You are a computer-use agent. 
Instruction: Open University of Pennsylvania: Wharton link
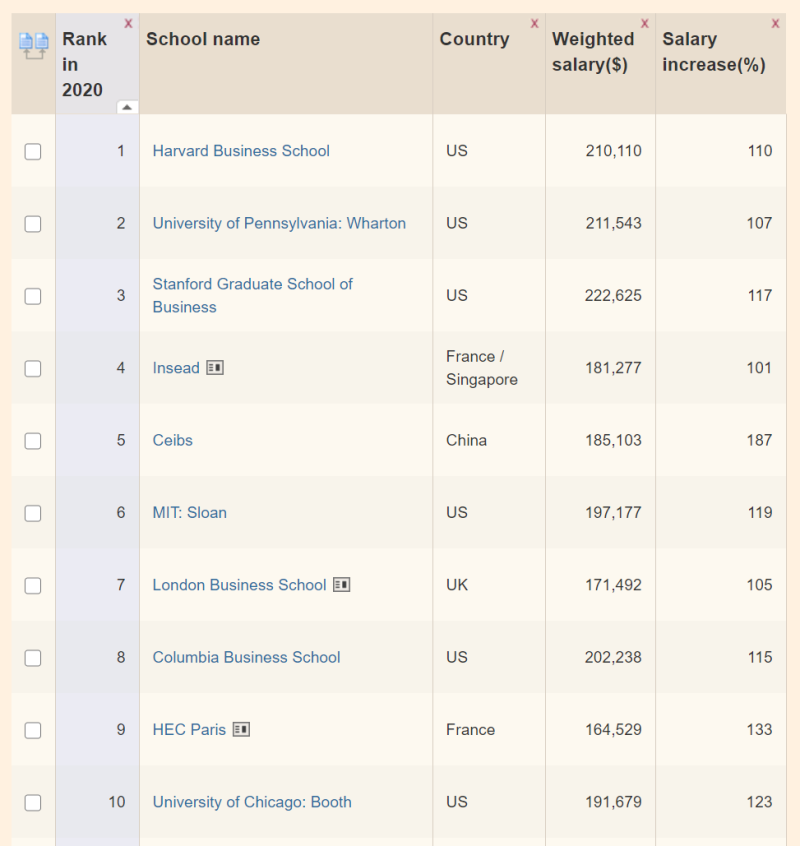coord(279,223)
